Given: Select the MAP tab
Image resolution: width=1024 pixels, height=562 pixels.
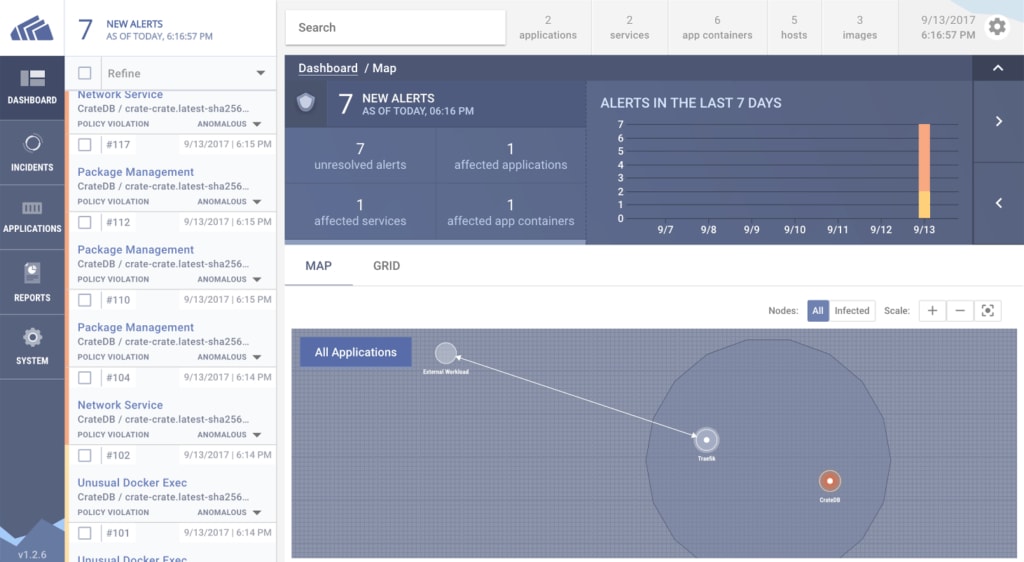Looking at the screenshot, I should pos(318,266).
